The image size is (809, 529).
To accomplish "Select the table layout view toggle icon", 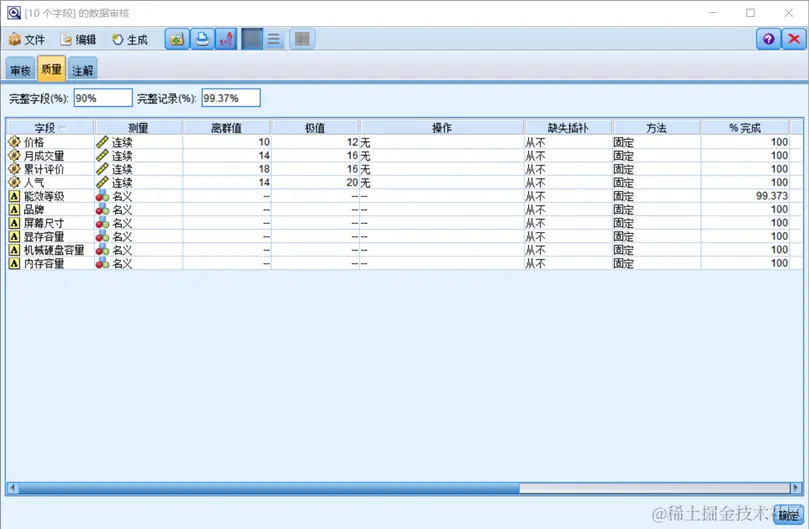I will coord(302,39).
